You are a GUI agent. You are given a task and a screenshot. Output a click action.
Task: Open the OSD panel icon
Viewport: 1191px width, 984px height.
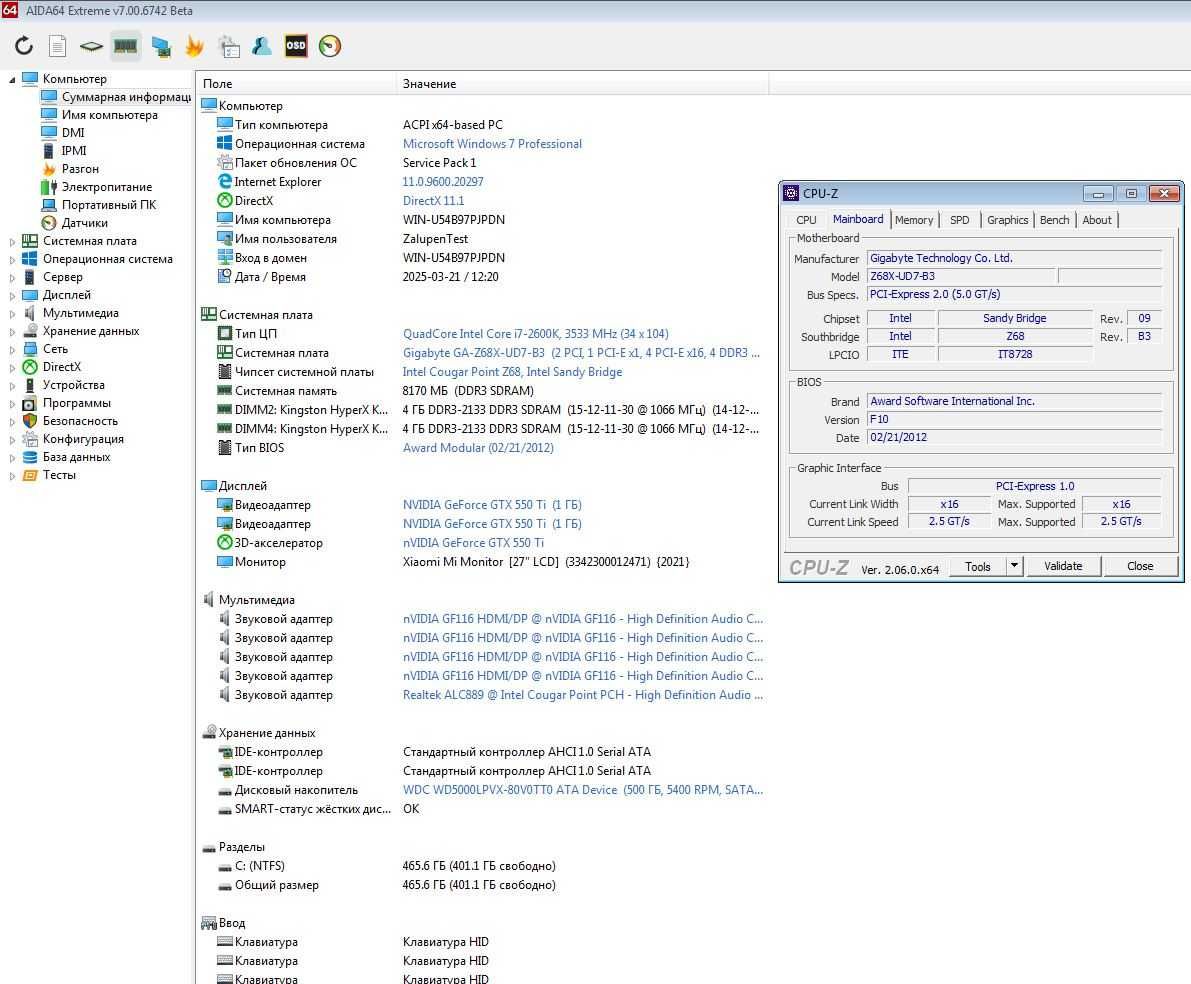pyautogui.click(x=295, y=46)
